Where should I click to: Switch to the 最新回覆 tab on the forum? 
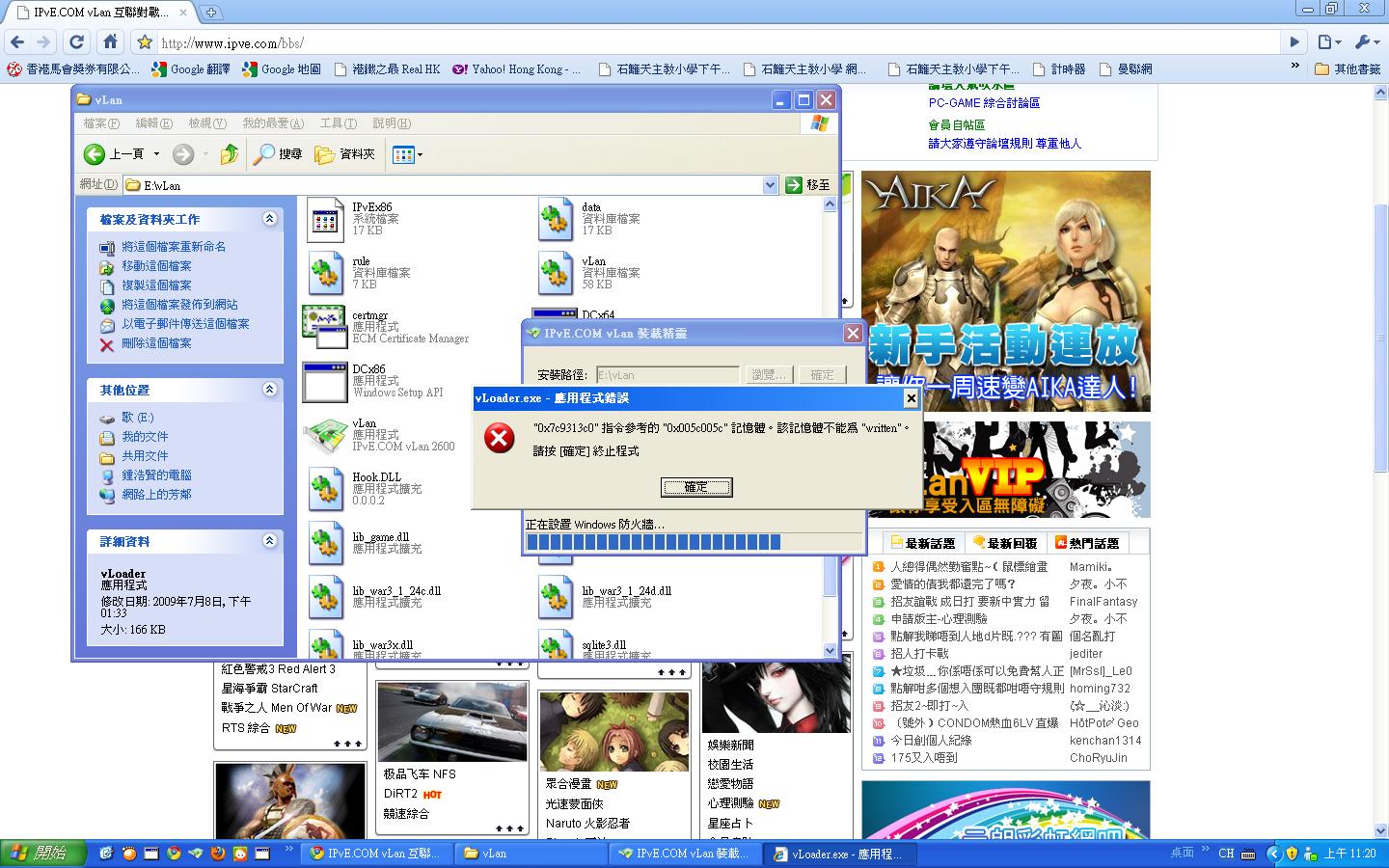pos(1004,543)
